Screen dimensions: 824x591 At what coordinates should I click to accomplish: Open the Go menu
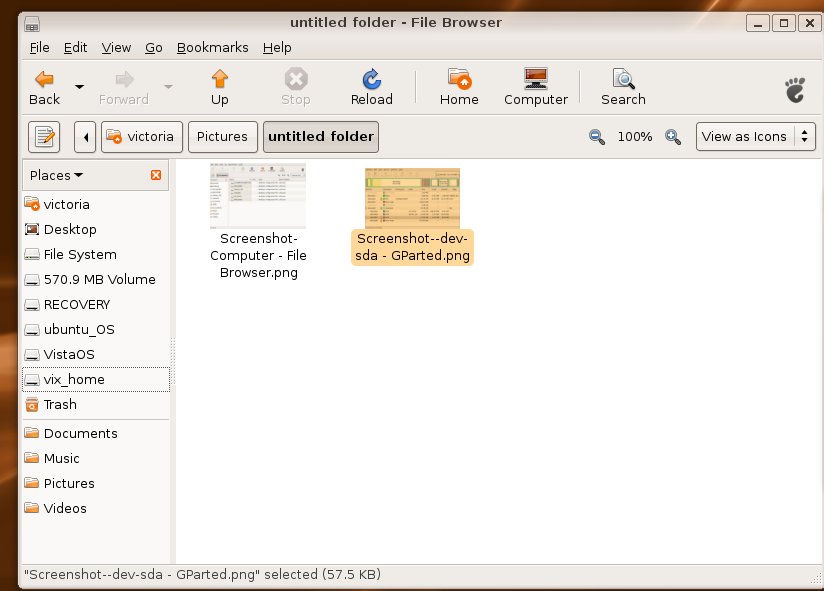point(153,48)
